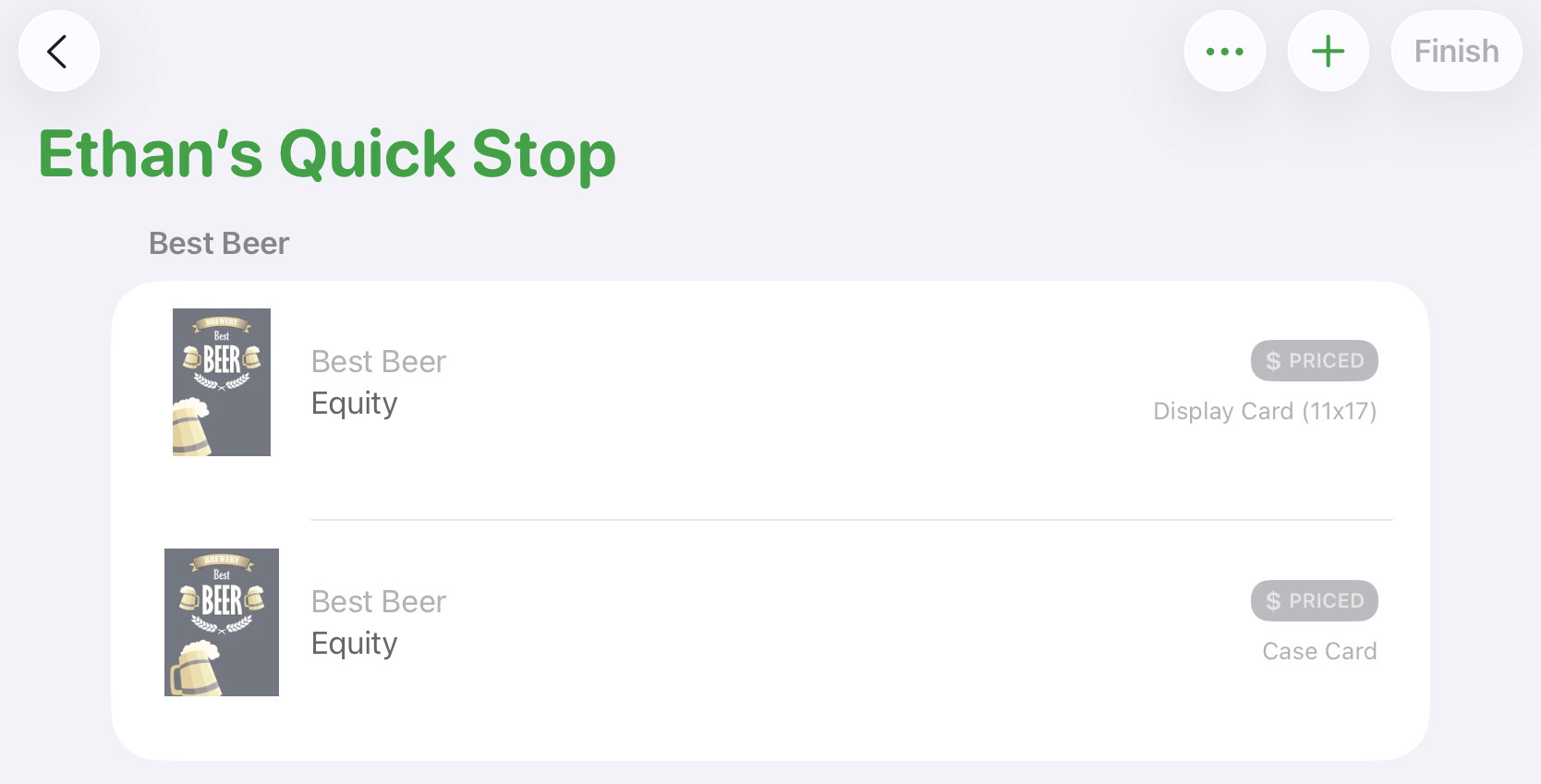The height and width of the screenshot is (784, 1541).
Task: Open the Display Card beer poster thumbnail
Action: [x=222, y=382]
